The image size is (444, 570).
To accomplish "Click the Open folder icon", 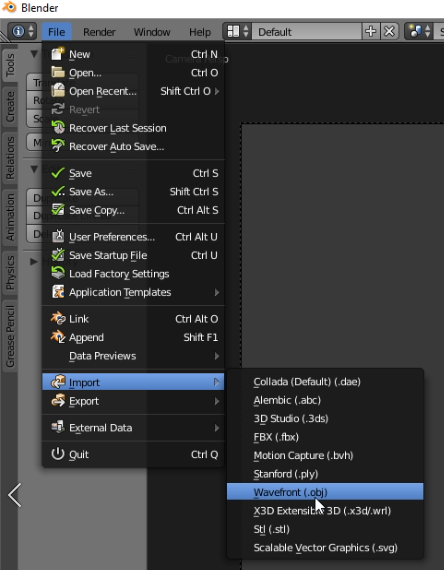I will pos(57,72).
